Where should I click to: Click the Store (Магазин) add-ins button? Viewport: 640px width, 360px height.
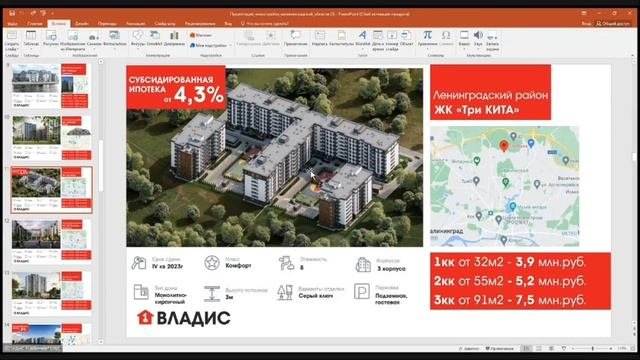coord(201,35)
